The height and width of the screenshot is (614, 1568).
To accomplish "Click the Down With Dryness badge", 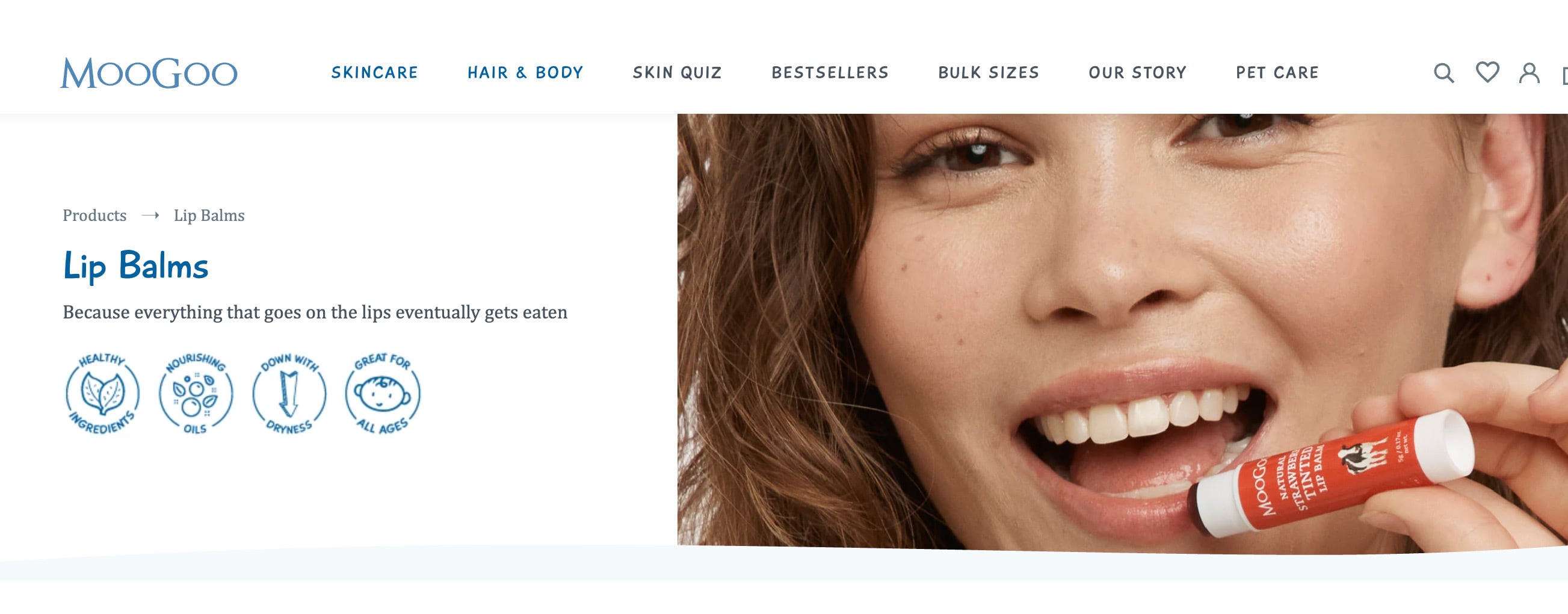I will point(289,394).
